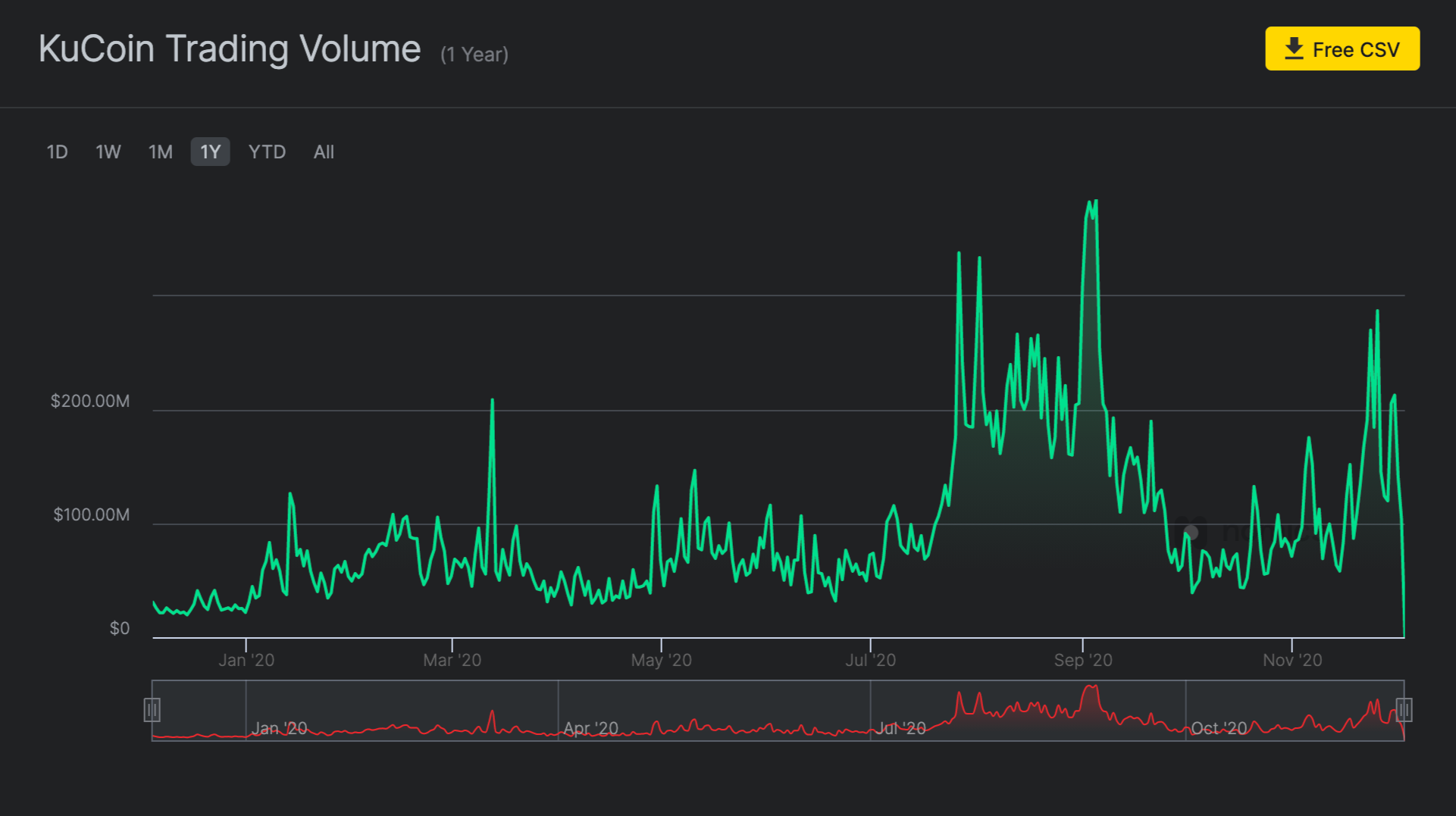
Task: Click the $0 y-axis label
Action: point(120,628)
